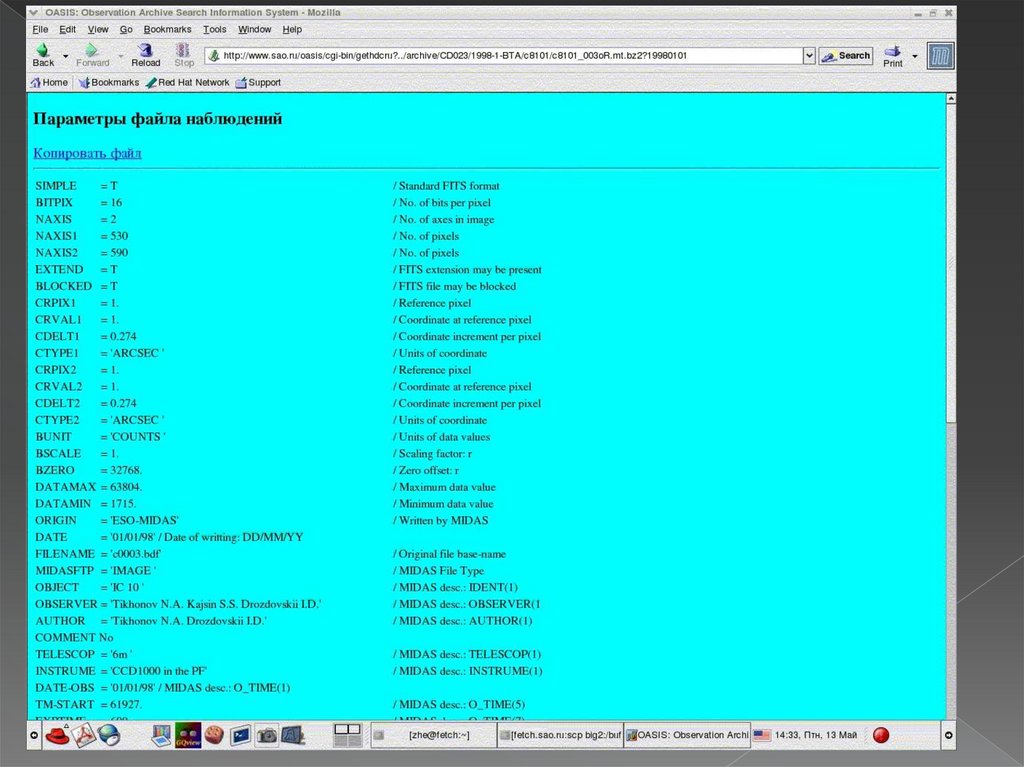Image resolution: width=1024 pixels, height=767 pixels.
Task: Open the Print options dropdown arrow
Action: click(x=914, y=56)
